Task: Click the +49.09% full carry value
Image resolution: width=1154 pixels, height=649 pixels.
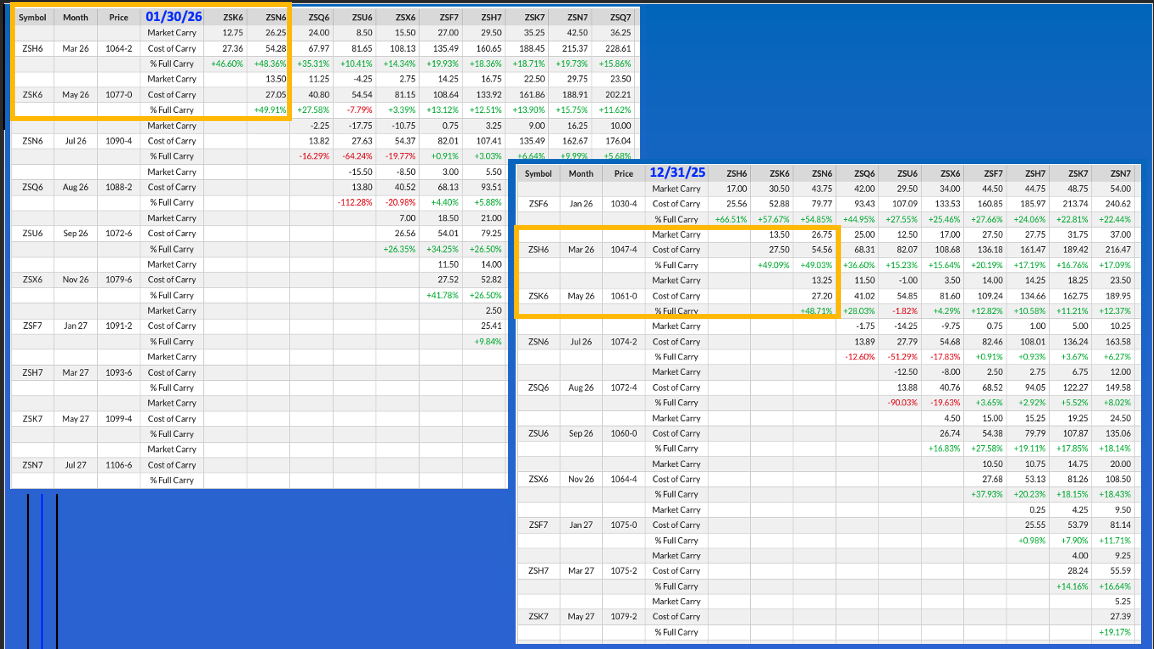Action: click(x=774, y=265)
